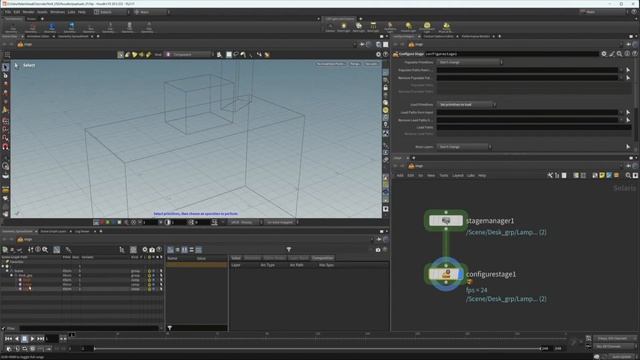Image resolution: width=640 pixels, height=360 pixels.
Task: Open the Load Primitives dropdown
Action: coord(467,104)
